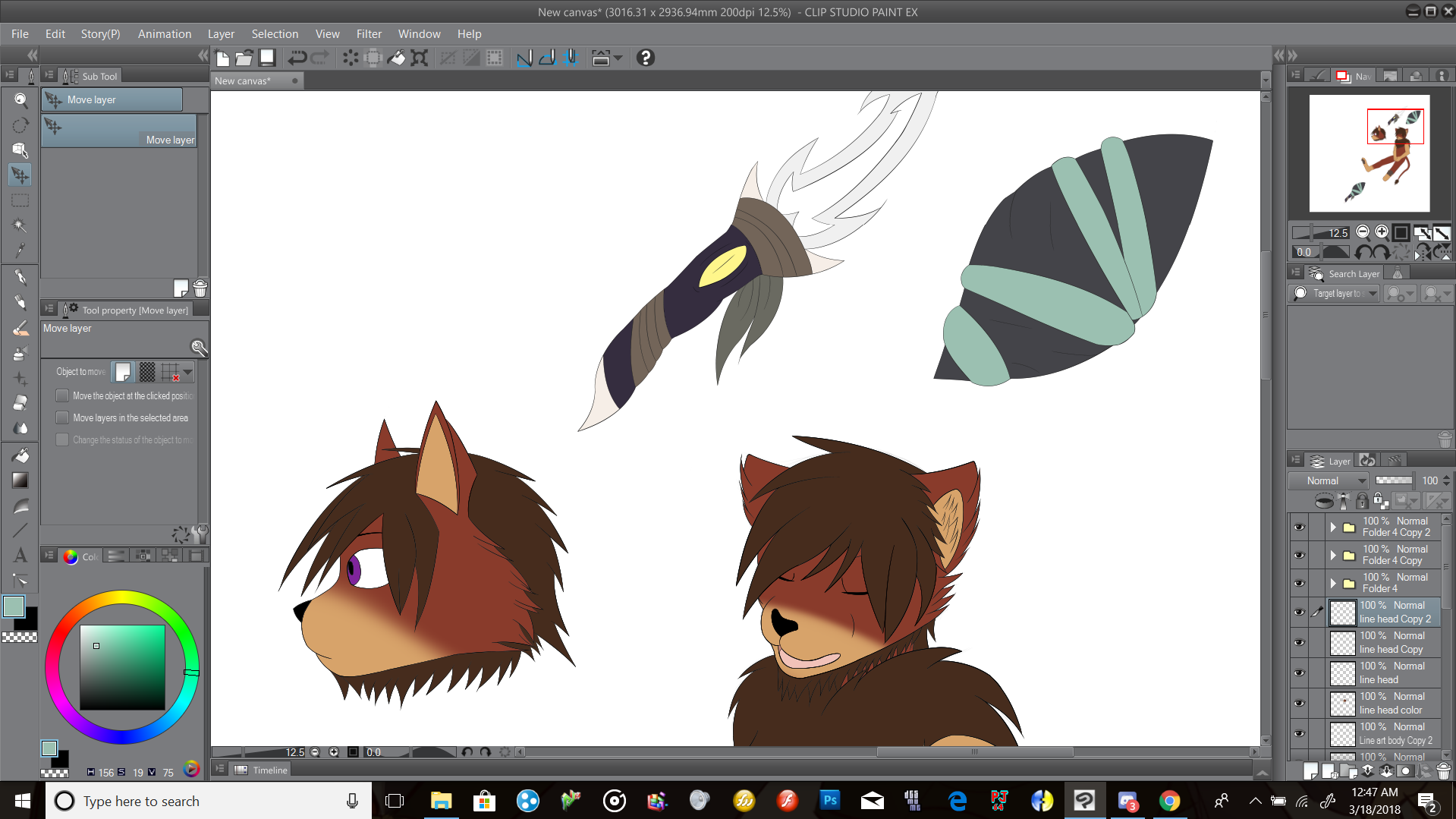Select the Brush tool
This screenshot has width=1456, height=819.
pos(20,328)
